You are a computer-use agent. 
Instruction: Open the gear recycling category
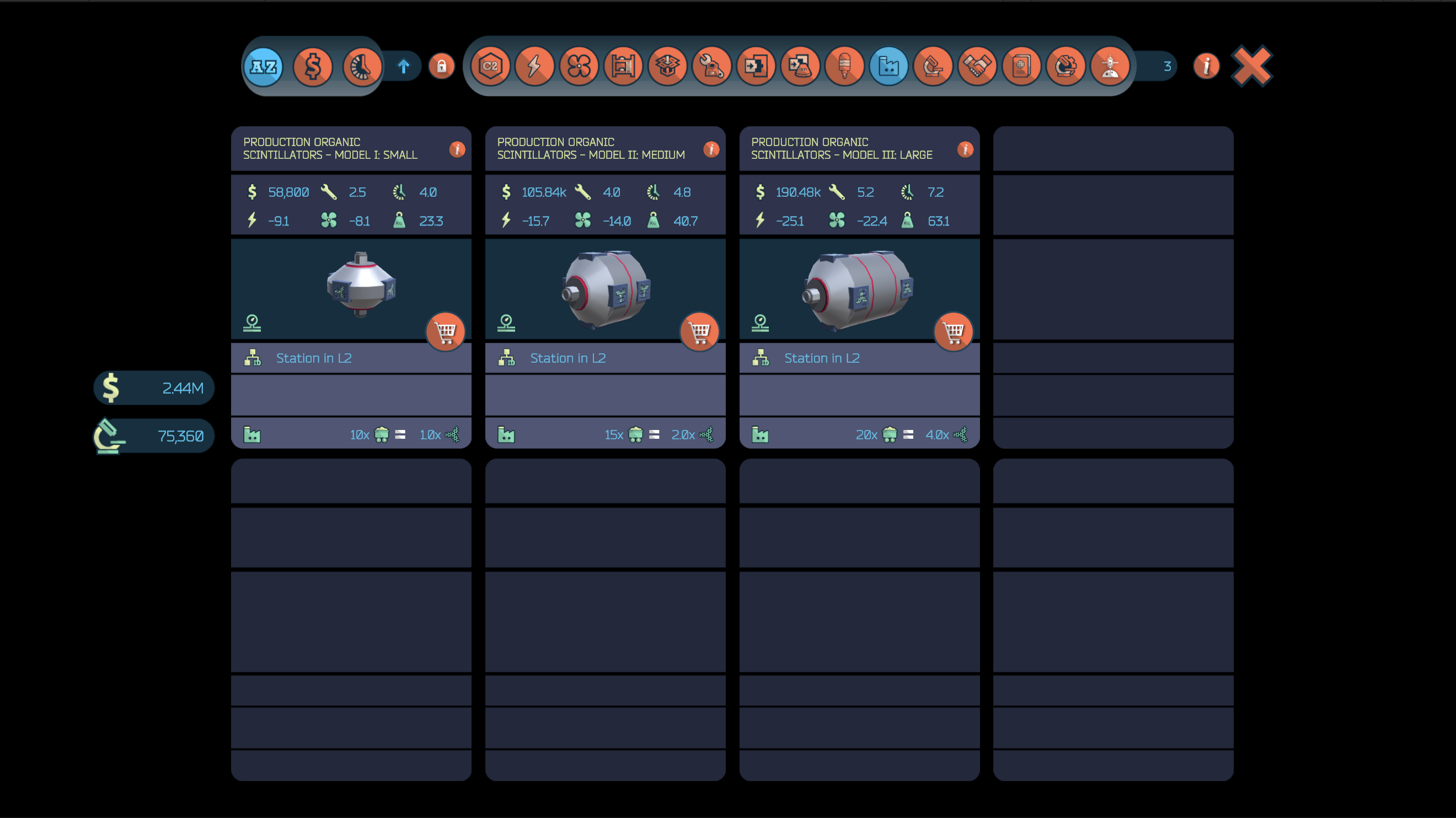pos(1066,66)
